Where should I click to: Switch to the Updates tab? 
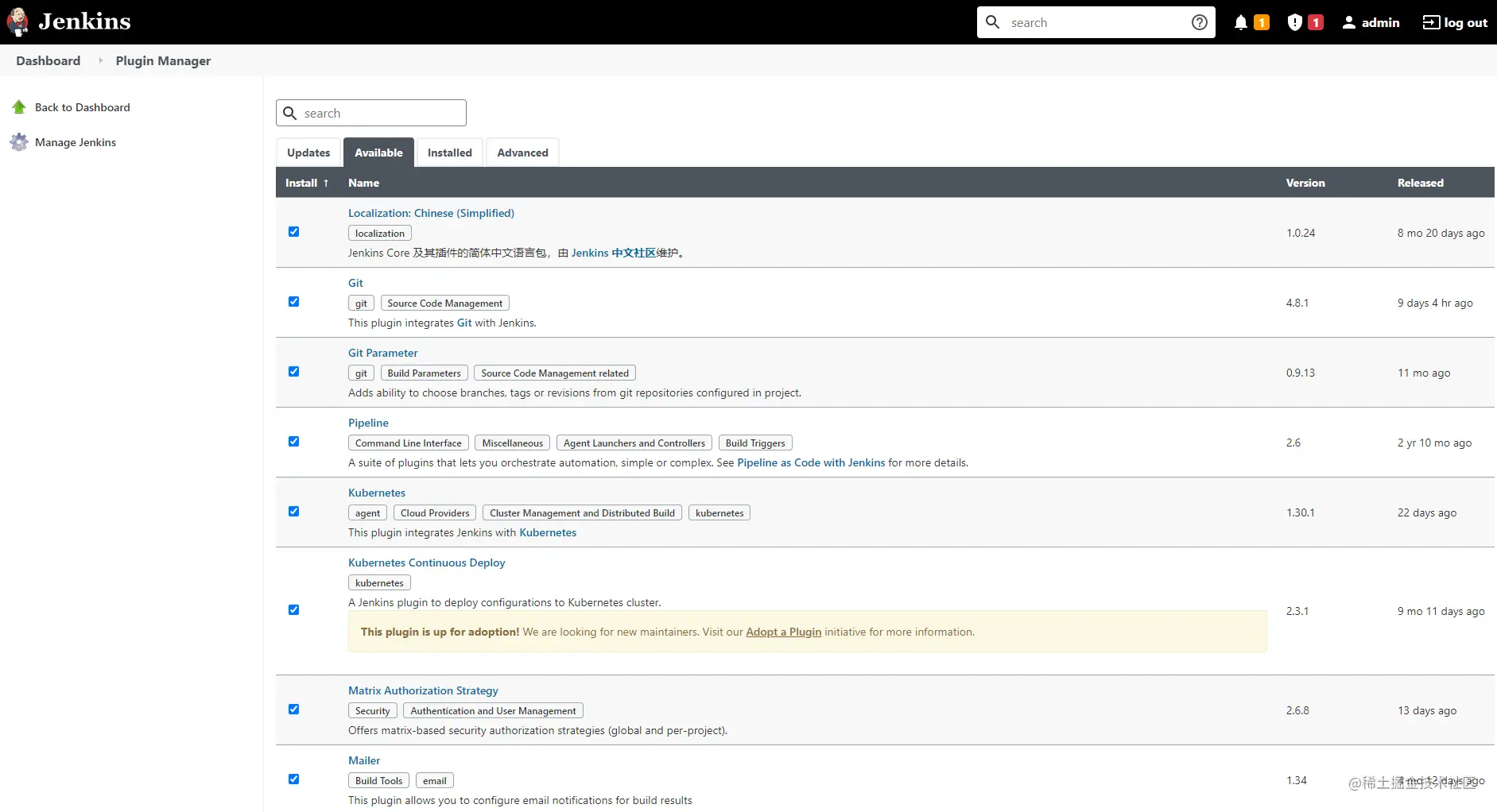tap(308, 153)
